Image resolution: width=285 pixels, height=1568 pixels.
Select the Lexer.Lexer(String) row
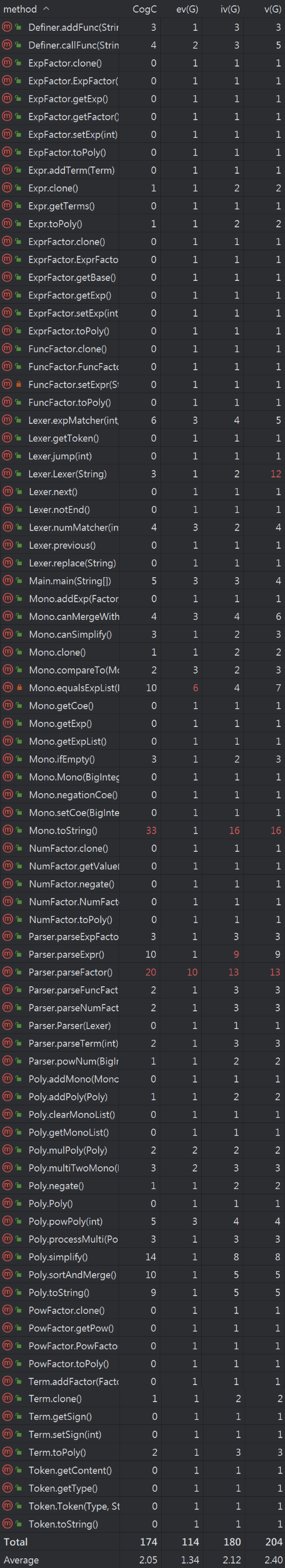point(142,473)
